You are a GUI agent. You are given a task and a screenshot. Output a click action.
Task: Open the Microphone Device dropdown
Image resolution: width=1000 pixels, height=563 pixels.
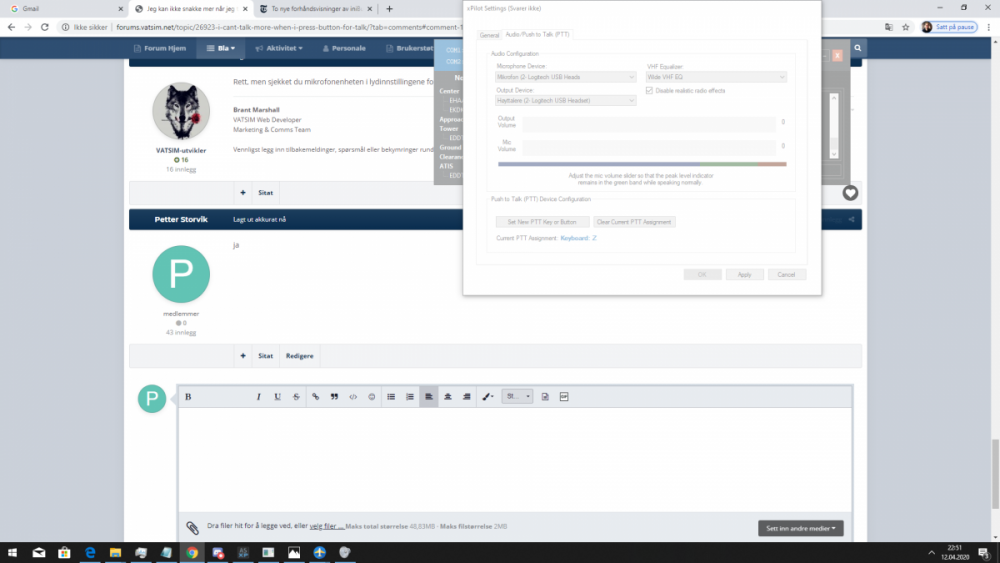(566, 76)
